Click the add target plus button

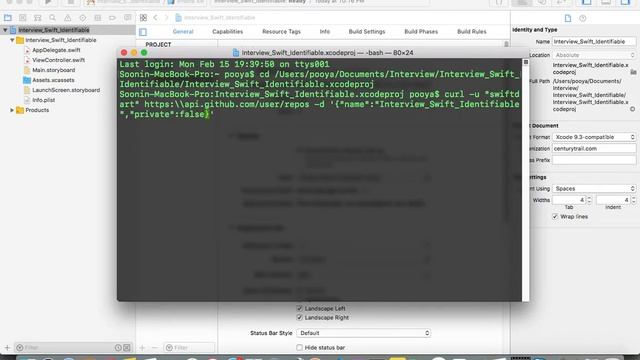pos(142,348)
